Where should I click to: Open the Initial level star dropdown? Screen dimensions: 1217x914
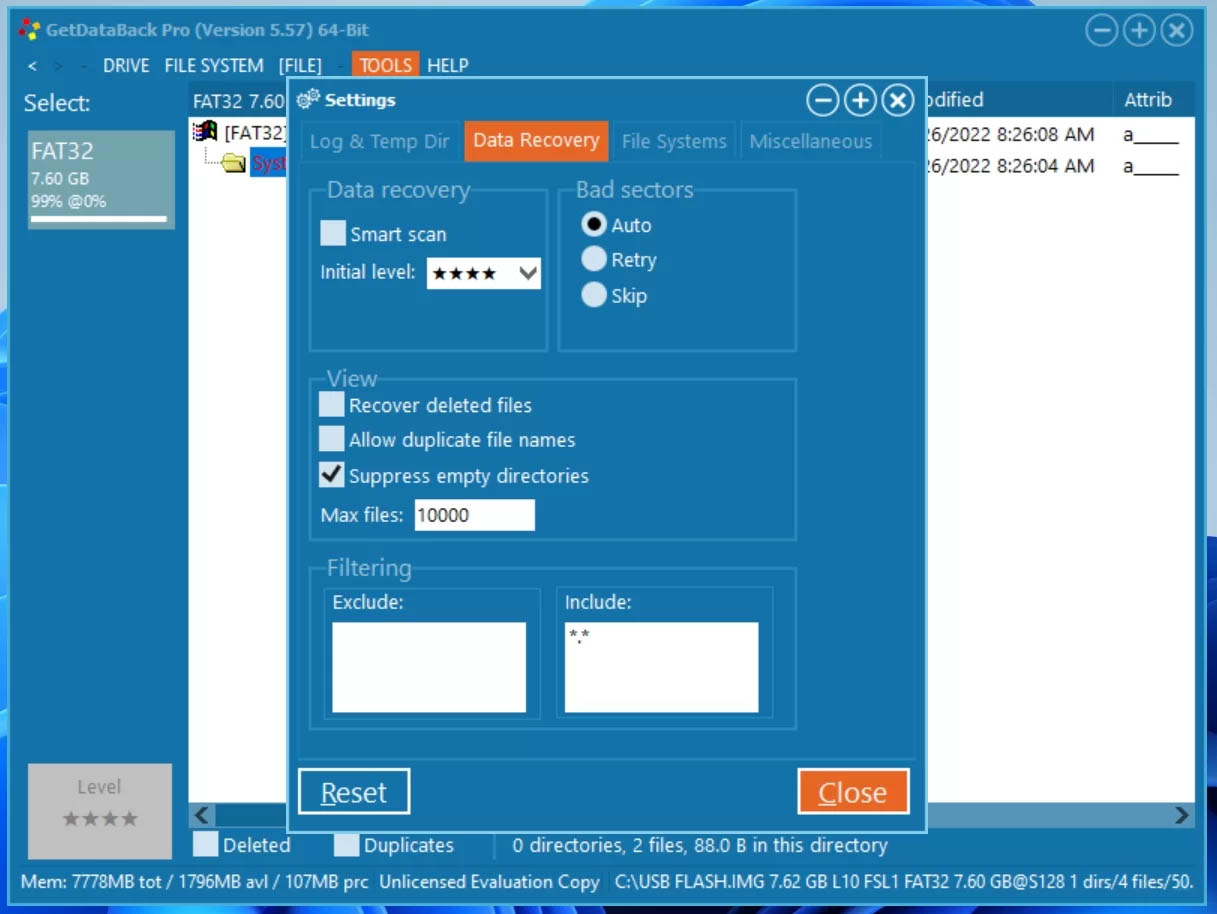point(484,273)
